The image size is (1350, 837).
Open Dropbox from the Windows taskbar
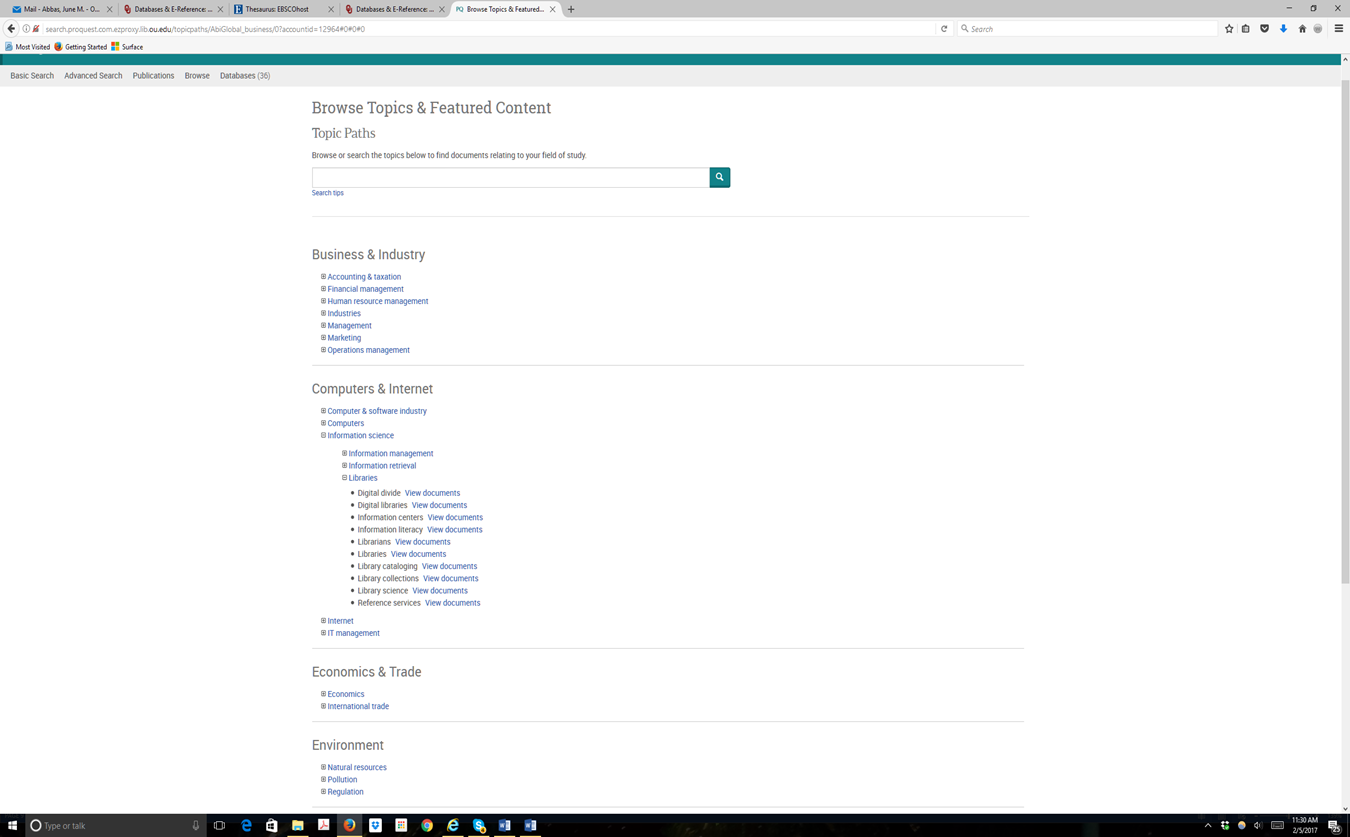[x=375, y=826]
